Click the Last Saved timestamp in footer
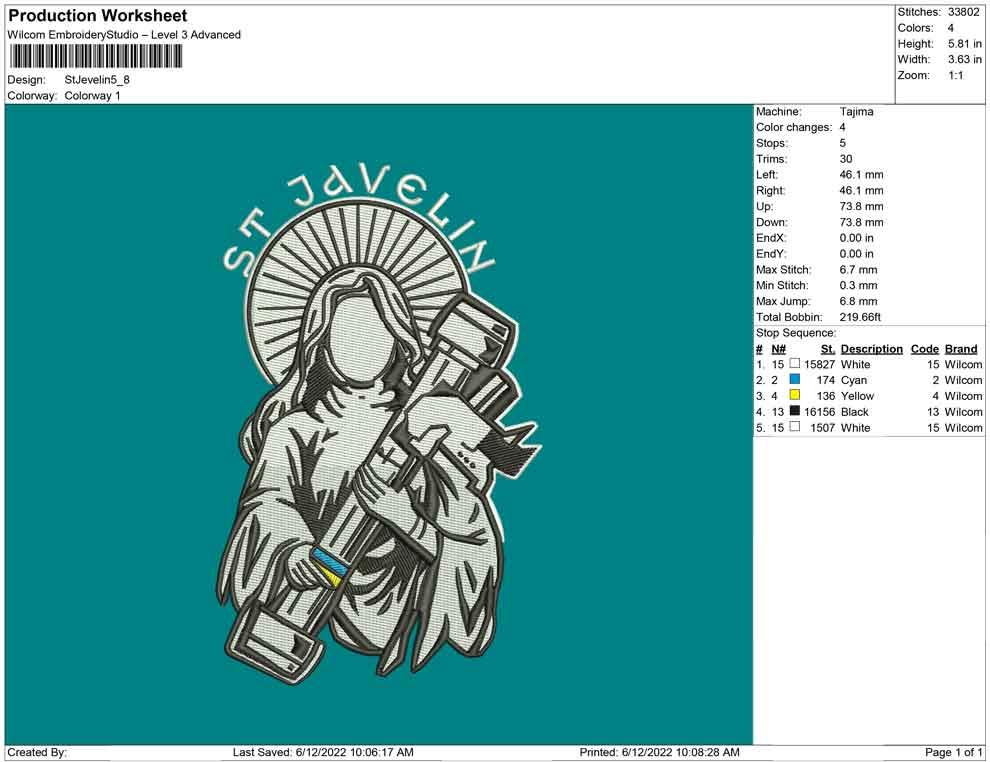The image size is (990, 762). tap(323, 752)
